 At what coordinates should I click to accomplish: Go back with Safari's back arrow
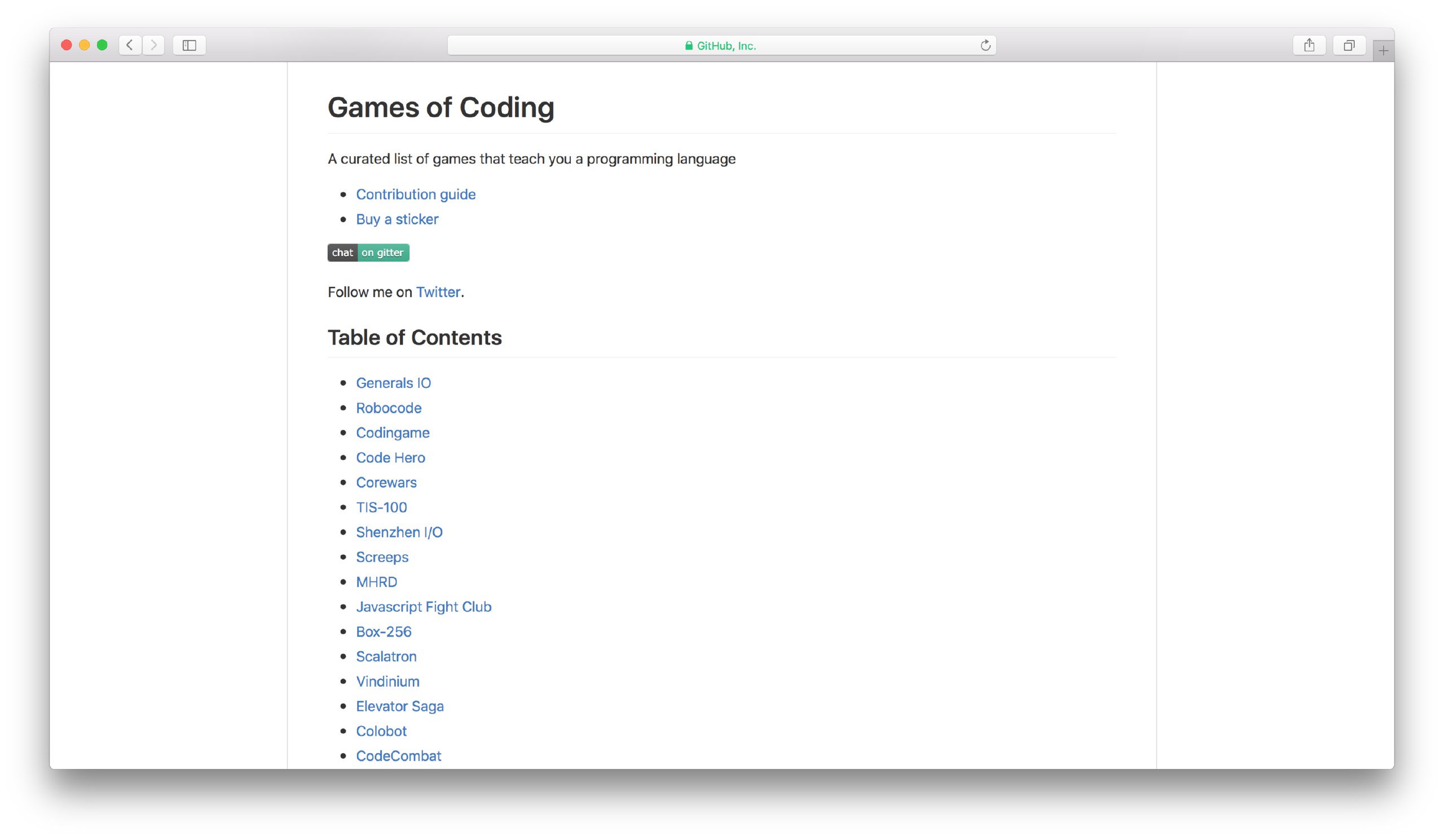[x=130, y=45]
